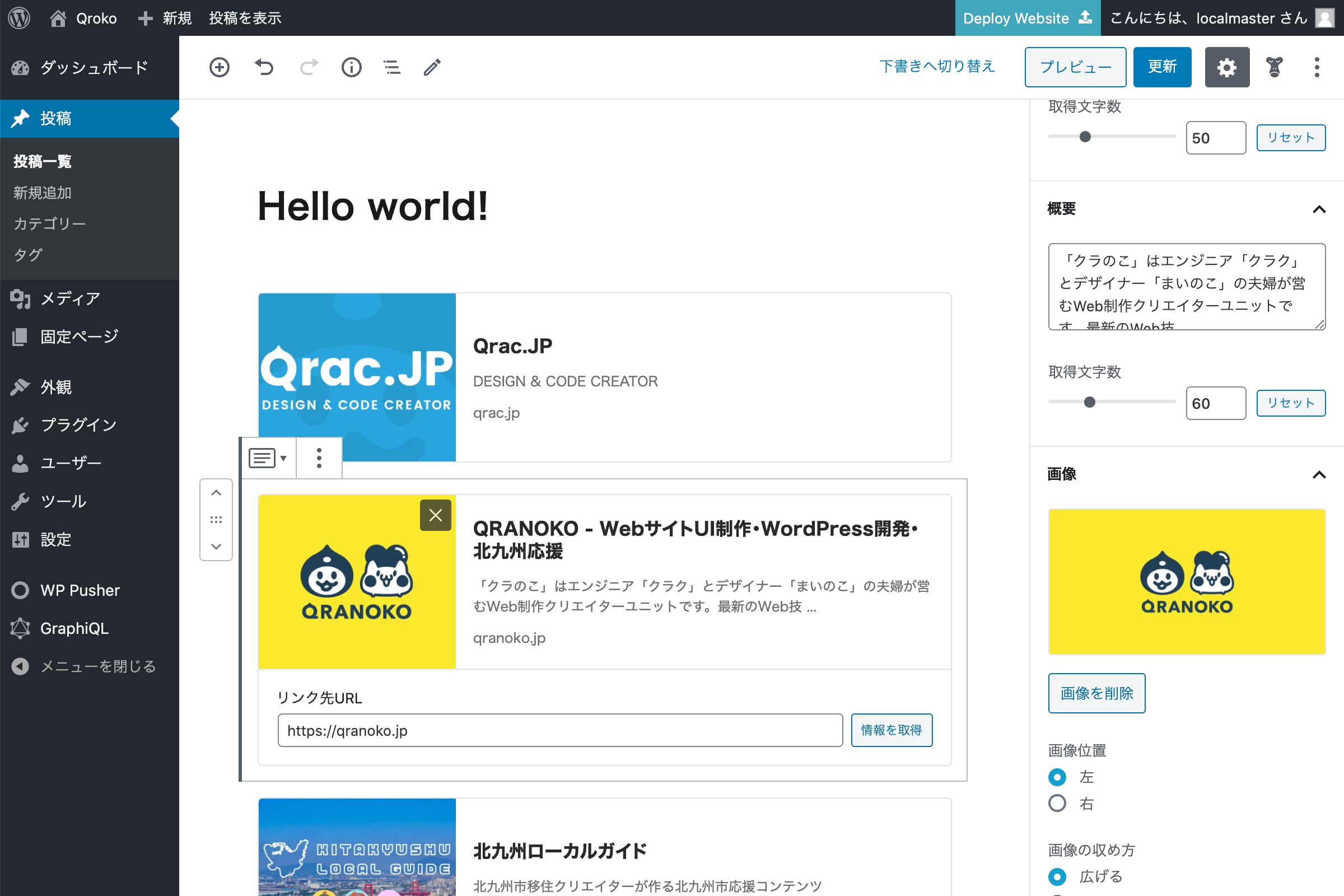The height and width of the screenshot is (896, 1344).
Task: Click the 画像を削除 button
Action: coord(1096,693)
